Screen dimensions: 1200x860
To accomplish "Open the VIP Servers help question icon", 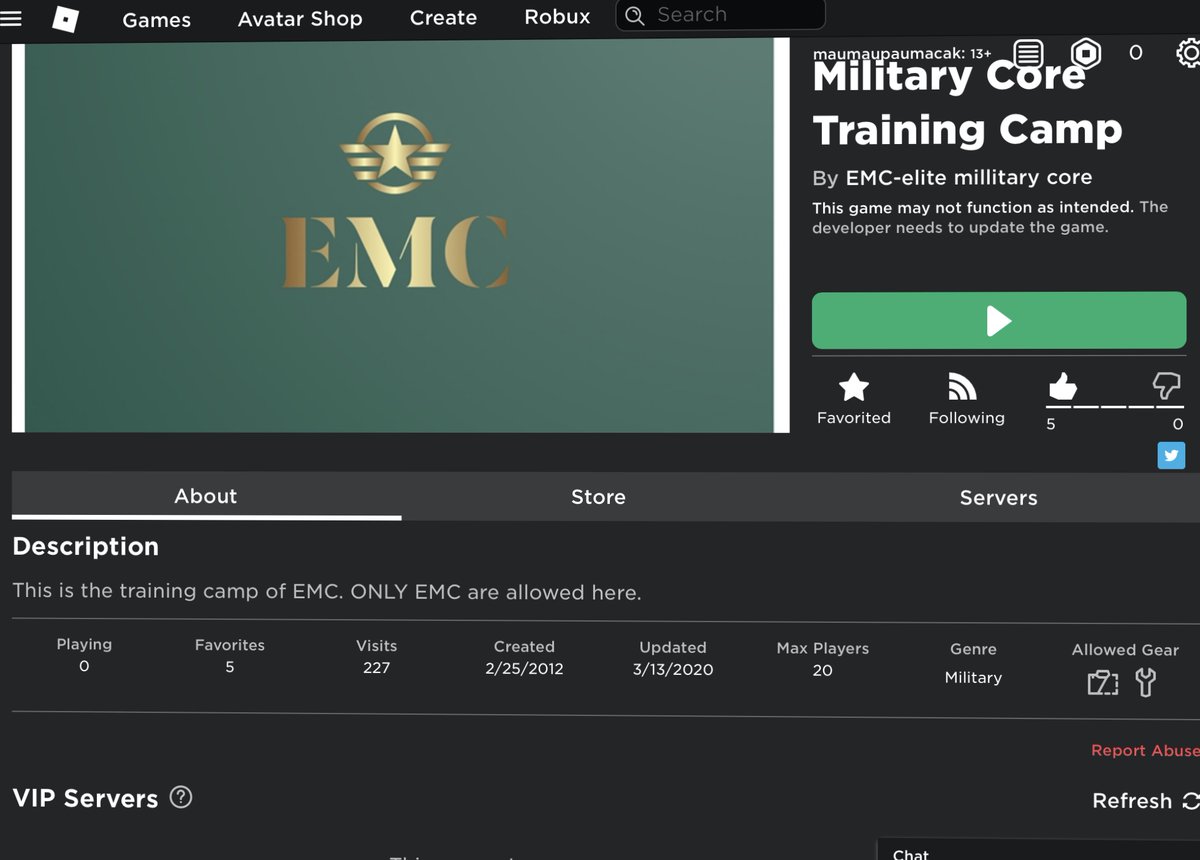I will point(181,797).
